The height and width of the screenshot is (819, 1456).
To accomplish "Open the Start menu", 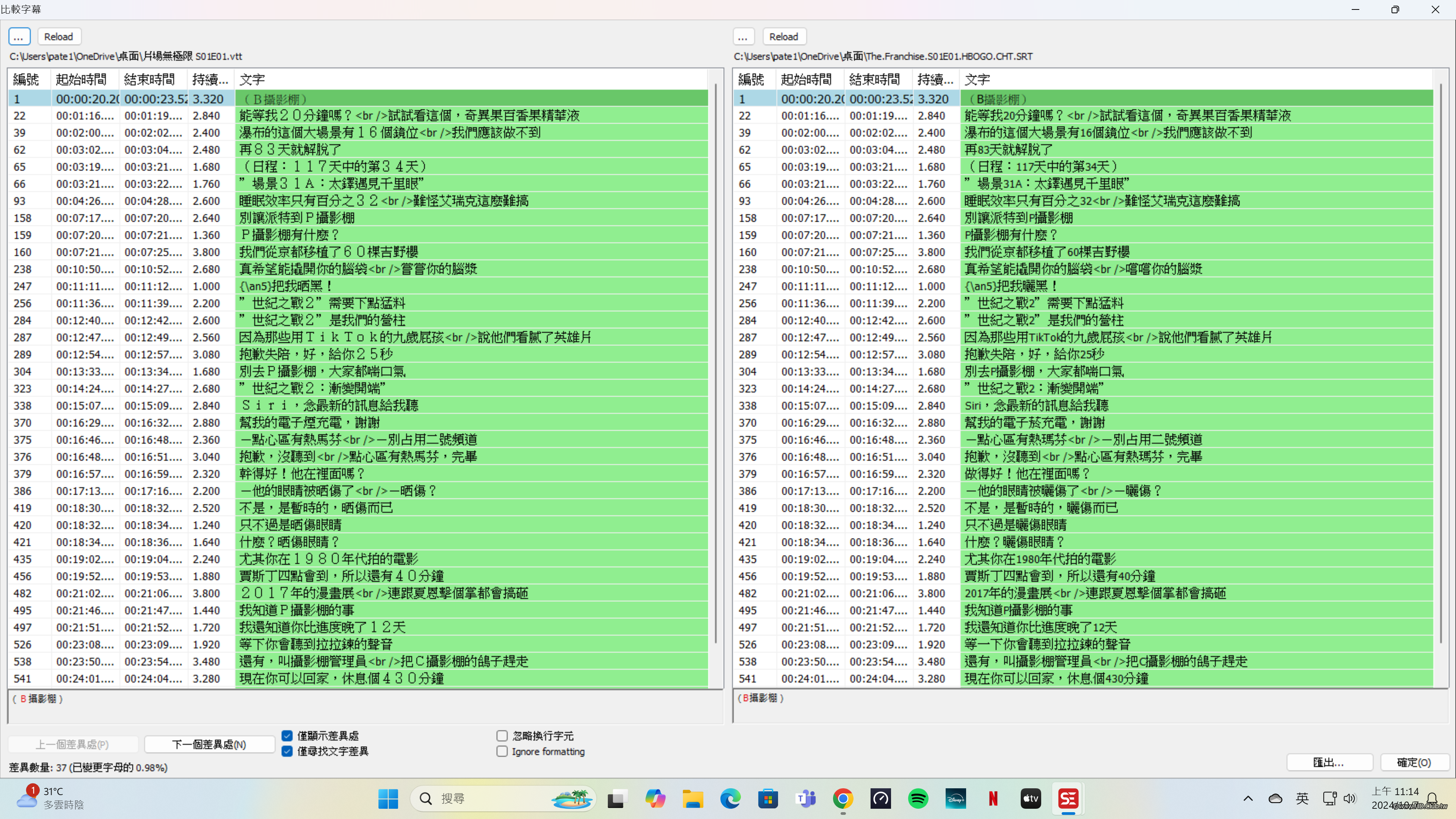I will tap(388, 799).
